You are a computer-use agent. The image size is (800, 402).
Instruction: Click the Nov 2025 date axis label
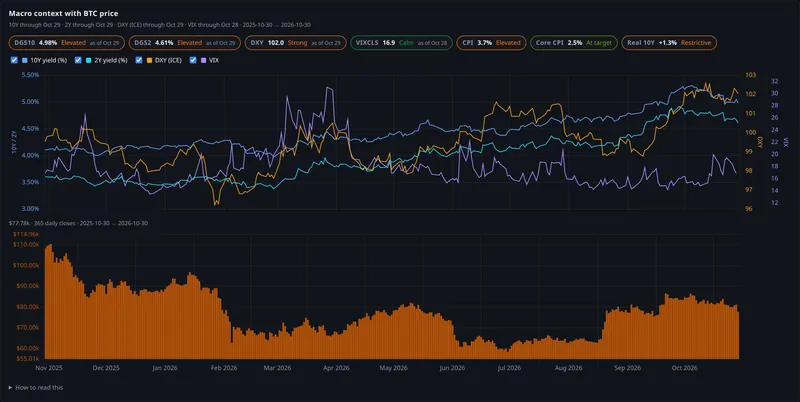tap(49, 368)
